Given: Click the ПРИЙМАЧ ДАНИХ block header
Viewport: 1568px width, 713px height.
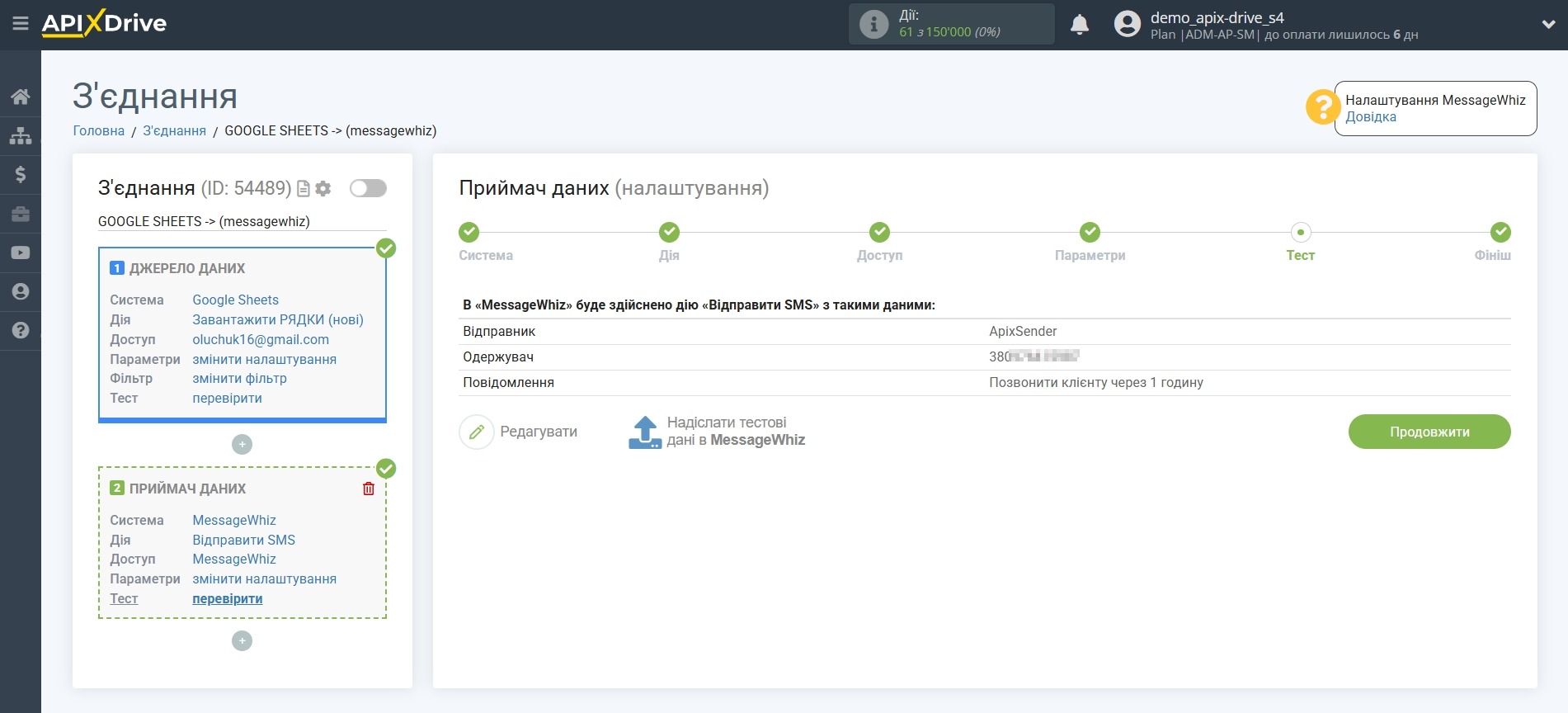Looking at the screenshot, I should click(x=187, y=489).
